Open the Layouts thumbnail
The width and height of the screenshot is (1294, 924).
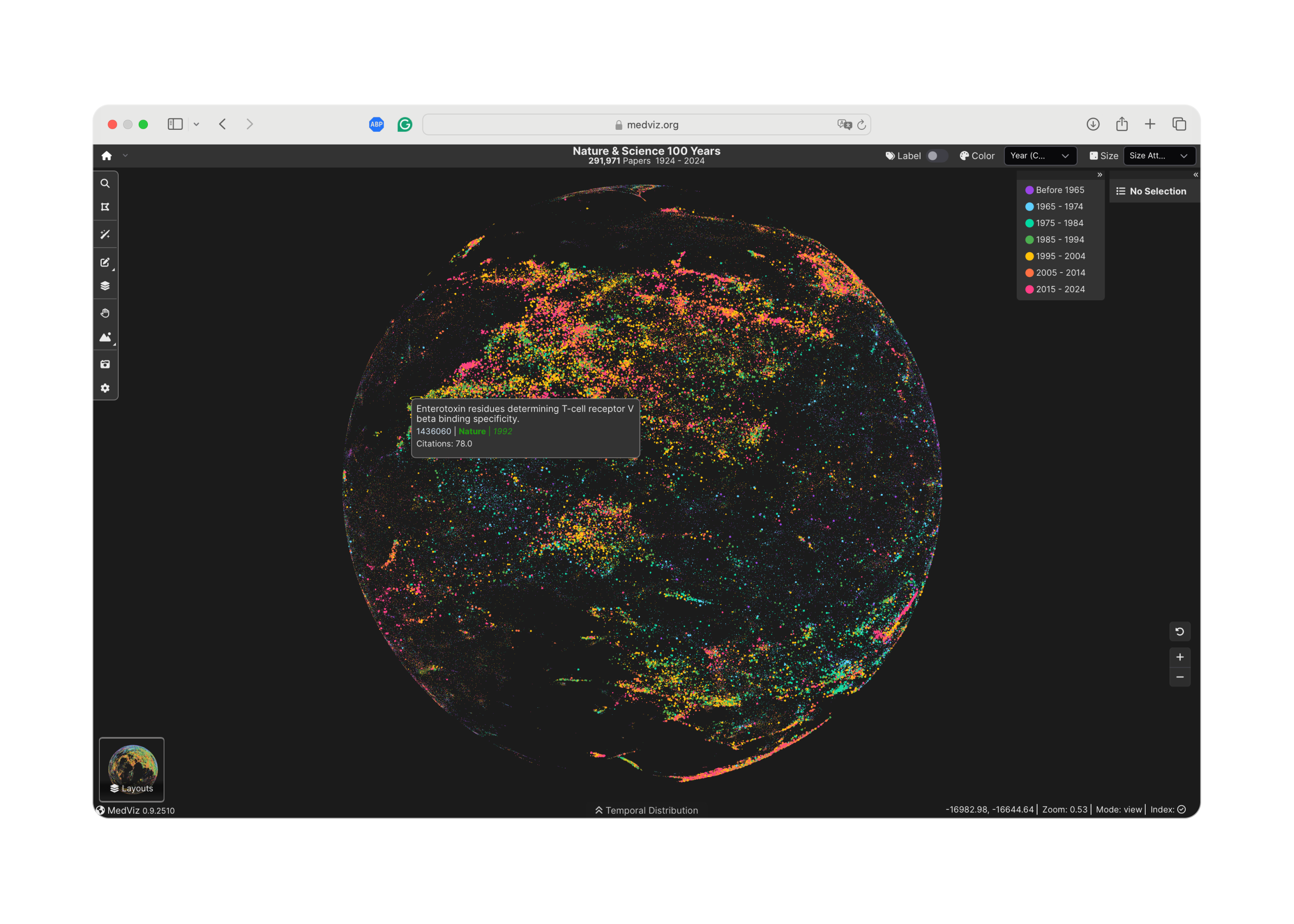[x=131, y=769]
